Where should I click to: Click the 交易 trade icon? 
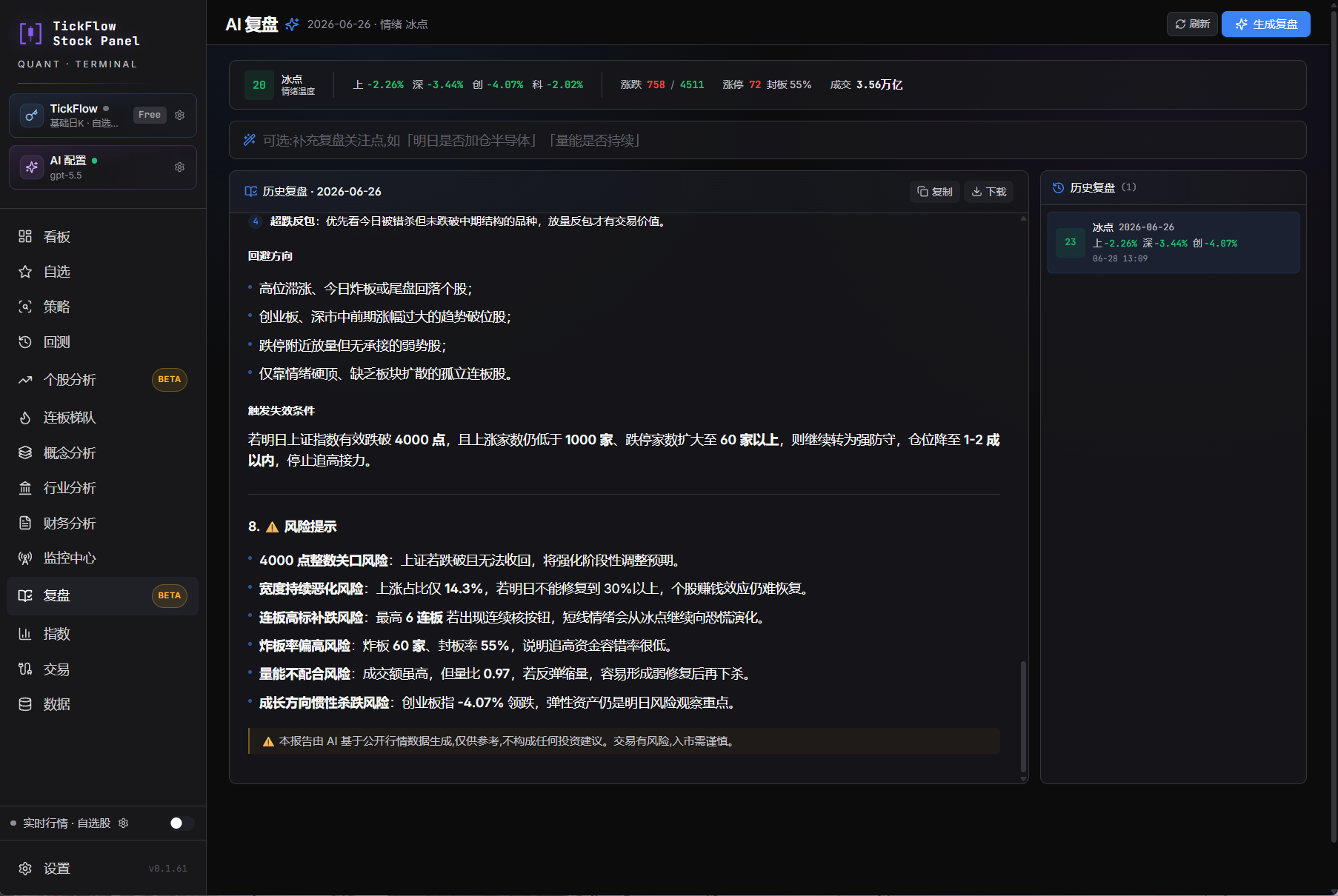(x=25, y=669)
